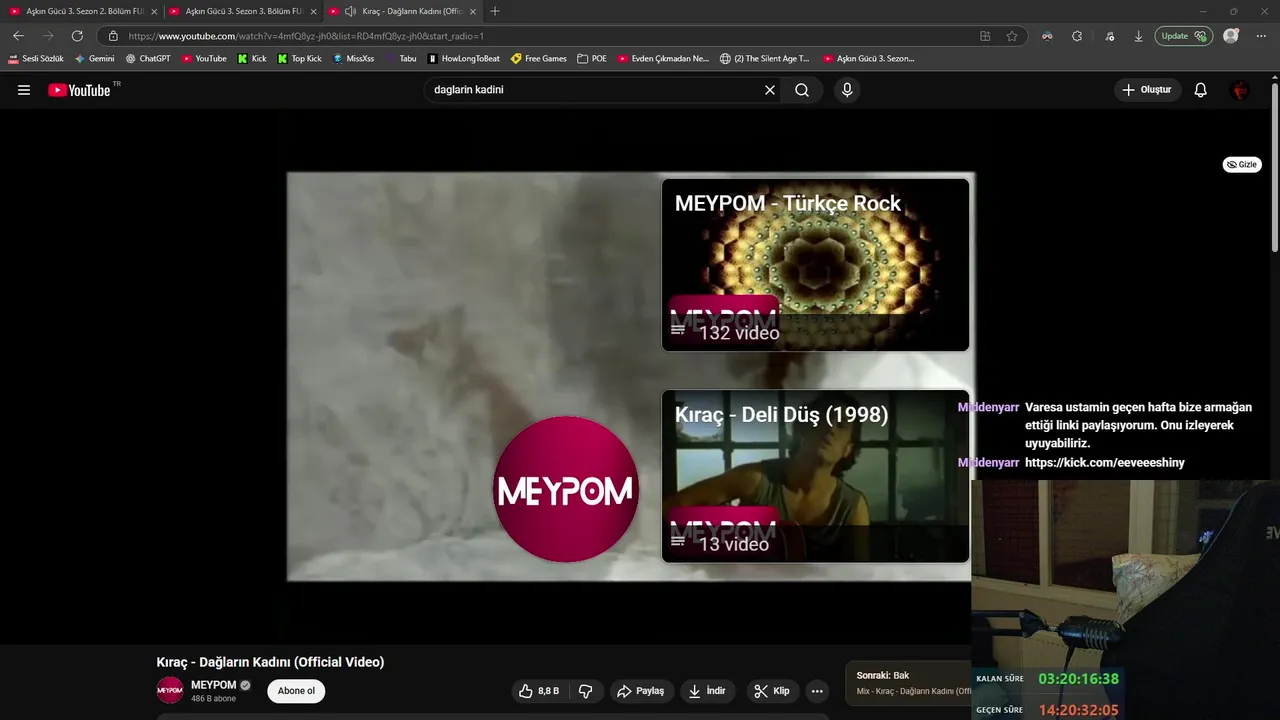Open the YouTube hamburger guide menu
The width and height of the screenshot is (1280, 720).
24,90
